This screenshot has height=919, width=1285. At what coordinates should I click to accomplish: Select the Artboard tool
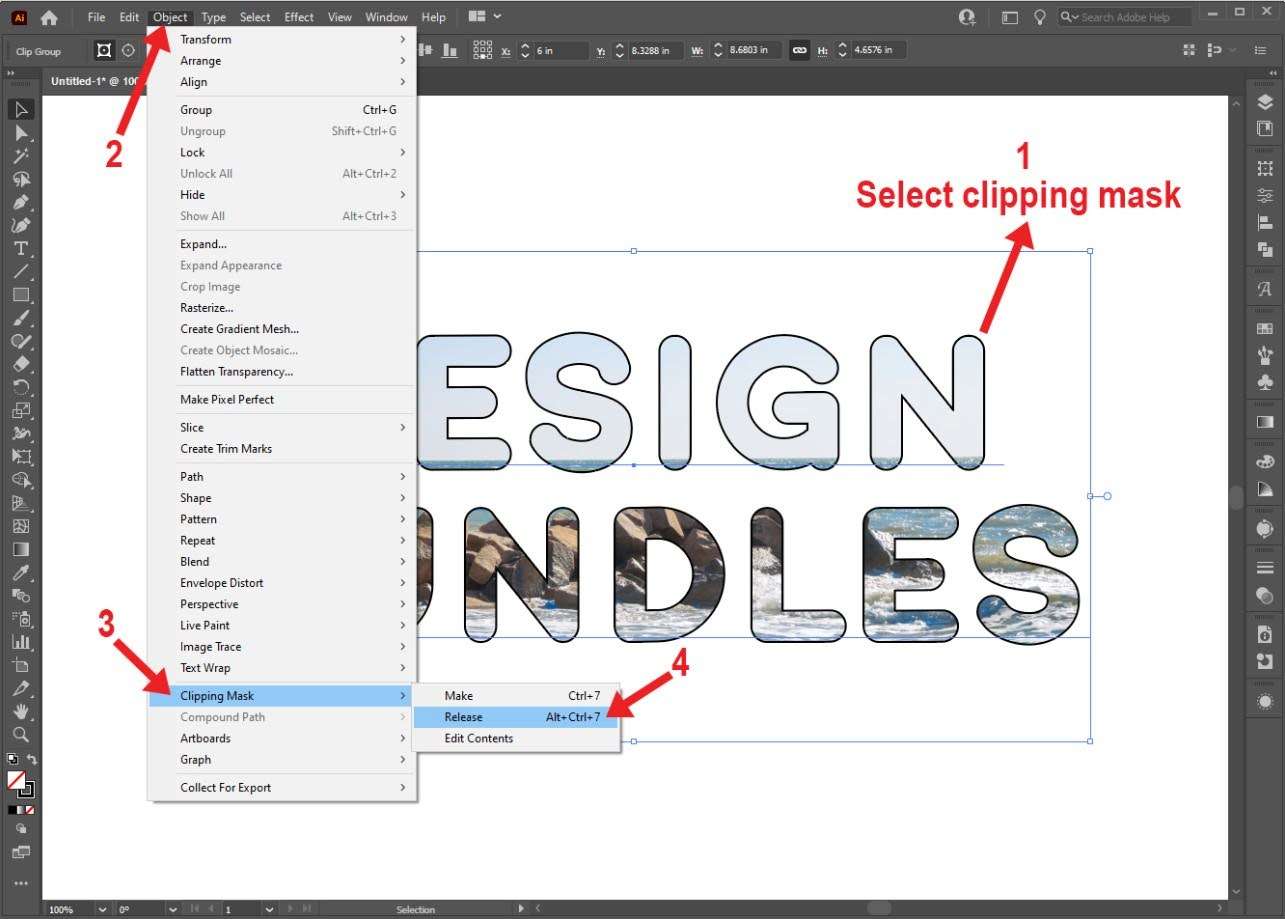tap(21, 665)
